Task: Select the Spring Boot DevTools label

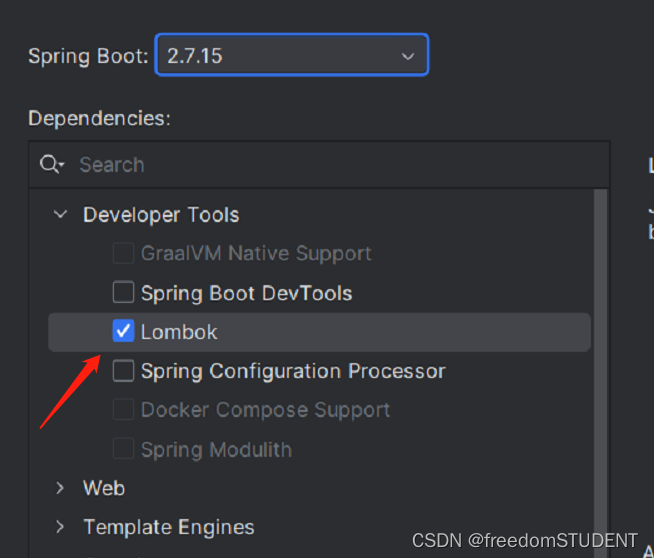Action: 246,293
